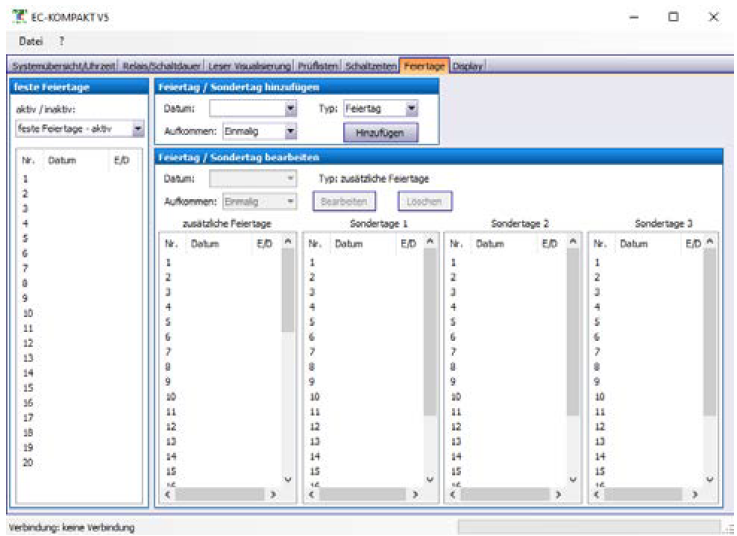Click scroll right arrow in Sondertage 2 list
The width and height of the screenshot is (737, 536).
pos(558,494)
